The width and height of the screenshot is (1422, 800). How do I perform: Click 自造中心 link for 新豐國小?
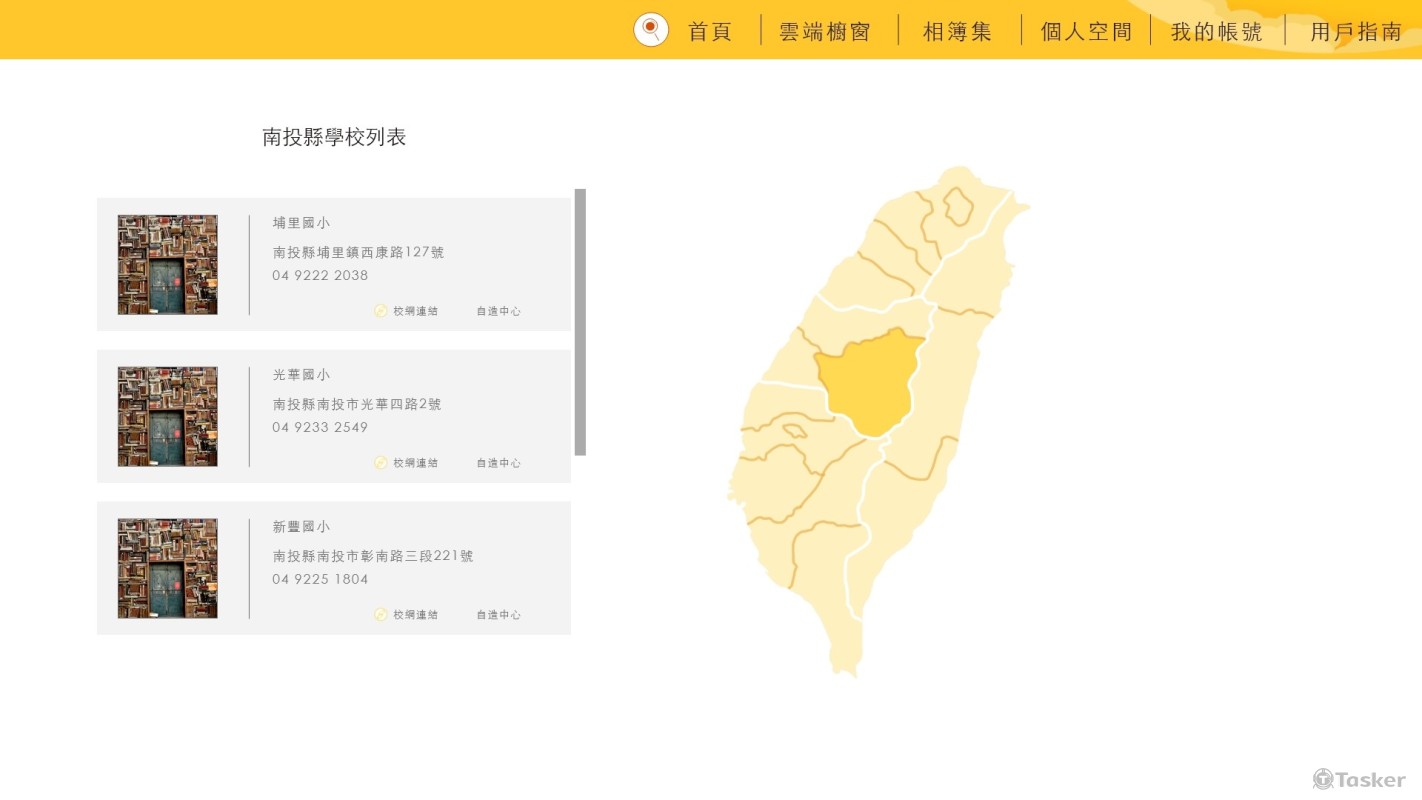coord(498,615)
